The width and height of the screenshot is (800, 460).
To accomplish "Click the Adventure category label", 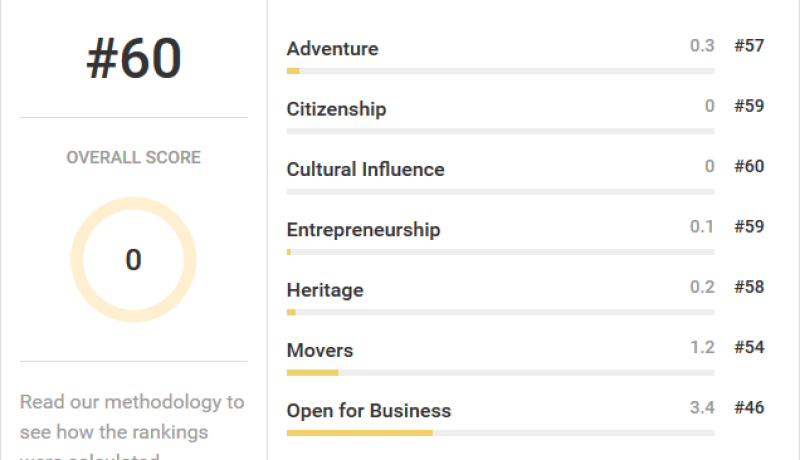I will click(x=332, y=49).
